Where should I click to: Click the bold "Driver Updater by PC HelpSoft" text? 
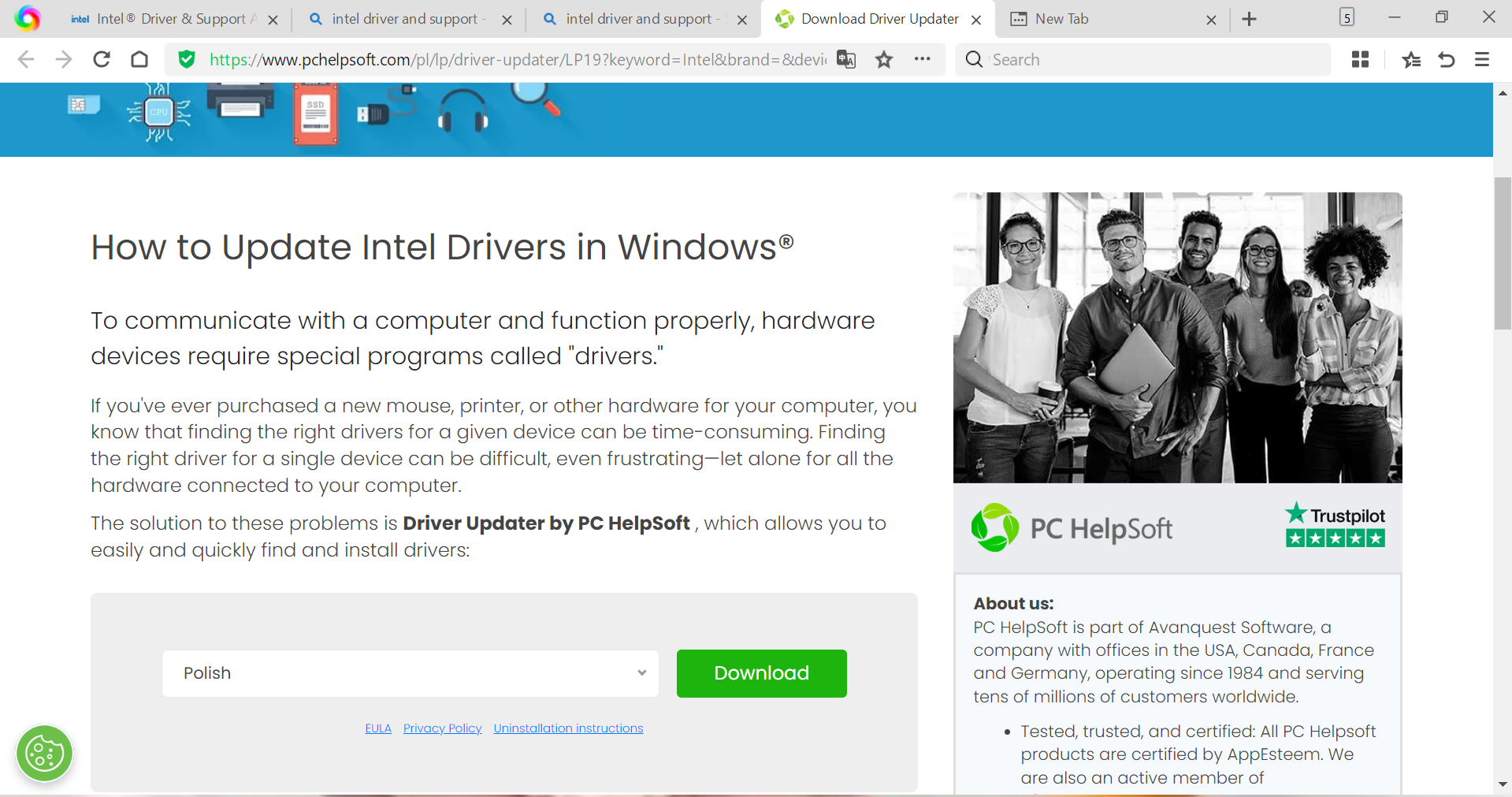point(546,523)
